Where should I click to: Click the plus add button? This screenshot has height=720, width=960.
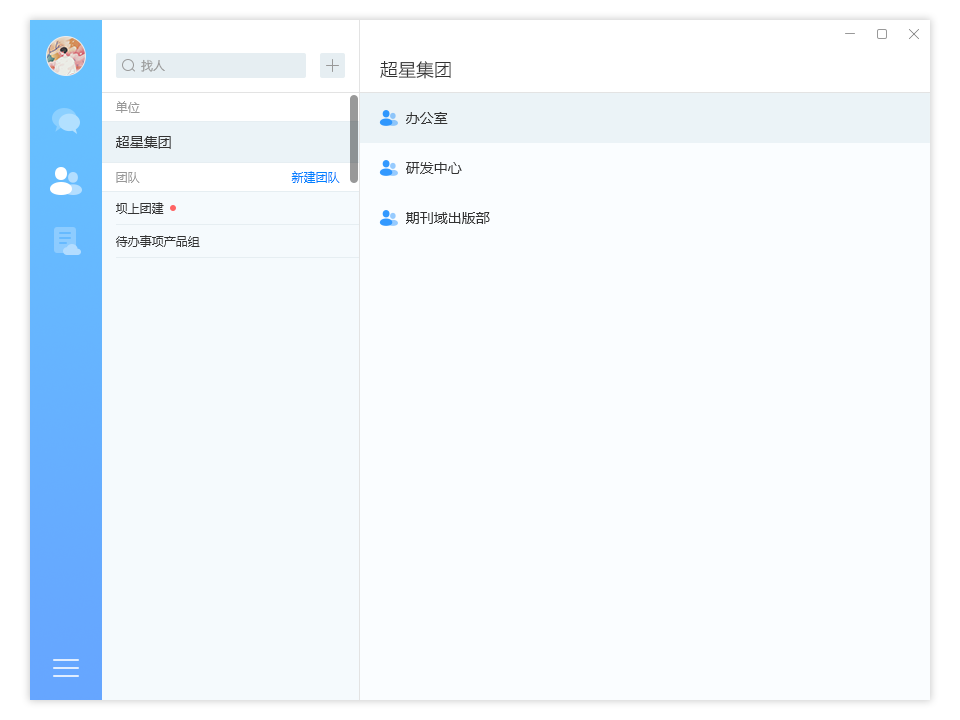point(332,66)
